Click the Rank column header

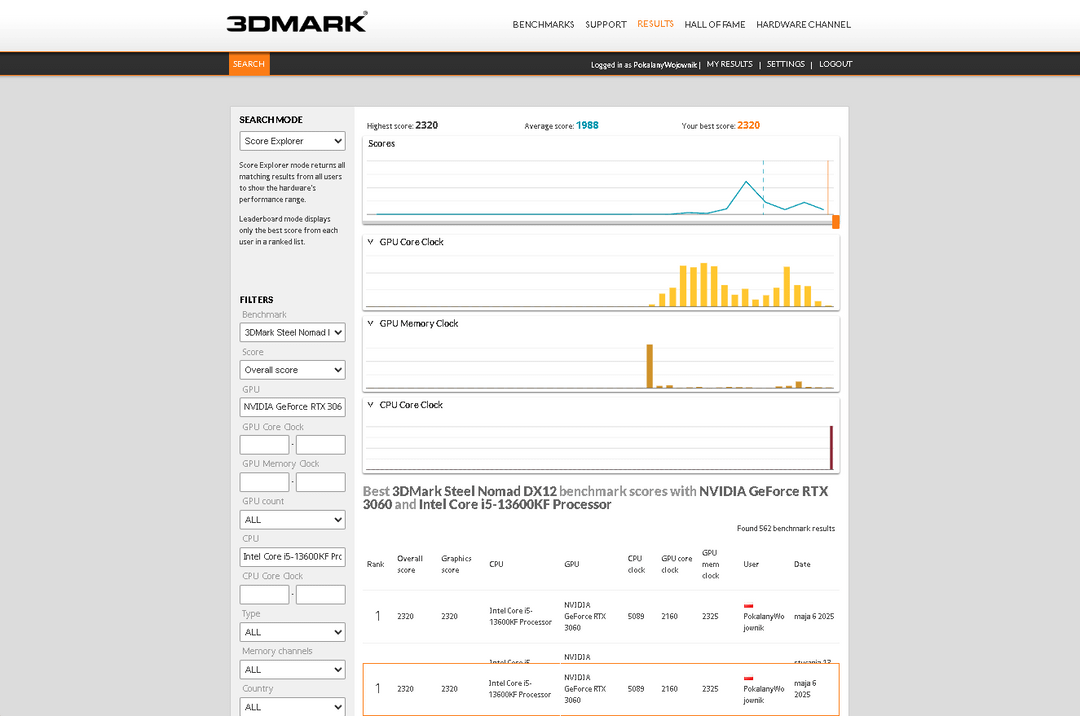pyautogui.click(x=375, y=565)
